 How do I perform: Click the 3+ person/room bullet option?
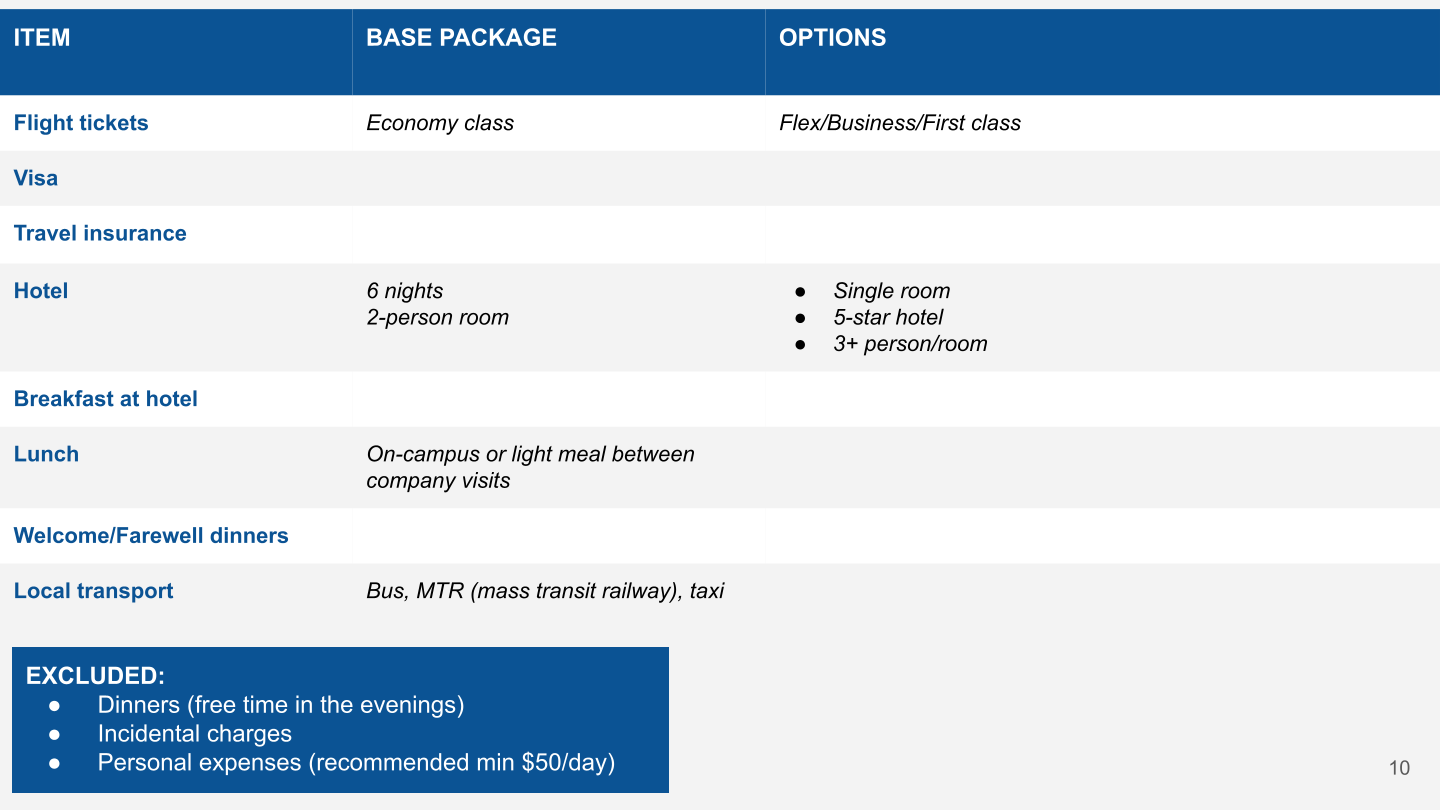click(x=910, y=344)
